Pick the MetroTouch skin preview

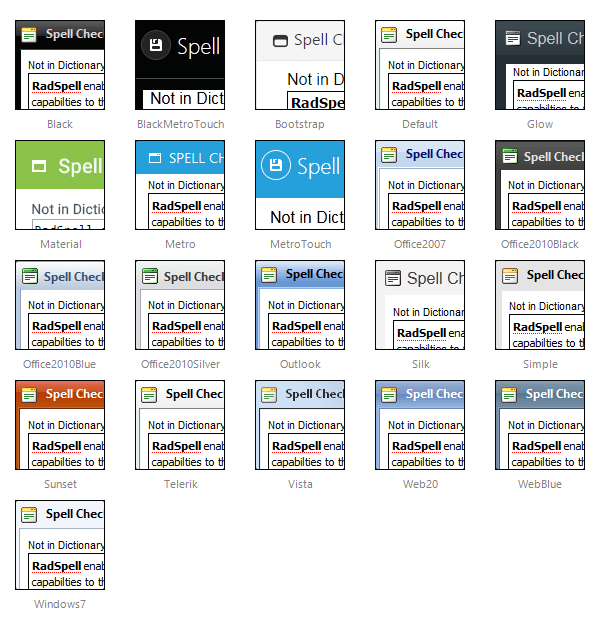pos(300,185)
